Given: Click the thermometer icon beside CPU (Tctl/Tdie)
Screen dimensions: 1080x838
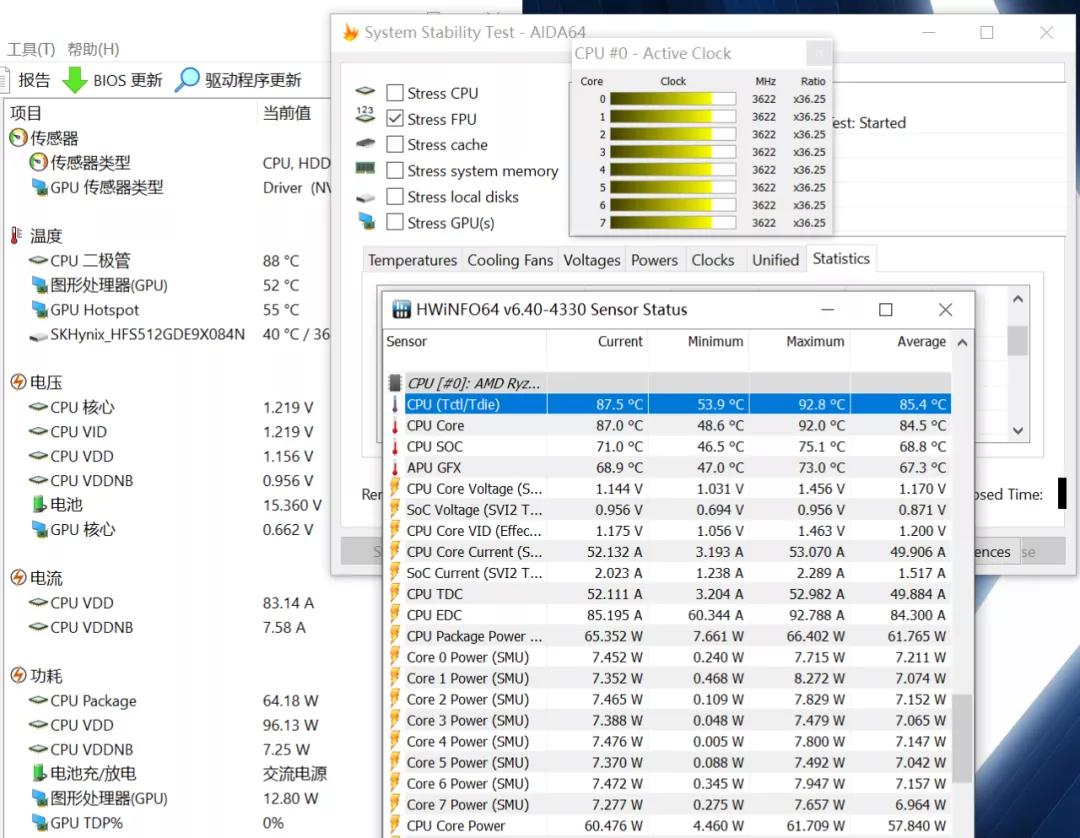Looking at the screenshot, I should pyautogui.click(x=393, y=404).
